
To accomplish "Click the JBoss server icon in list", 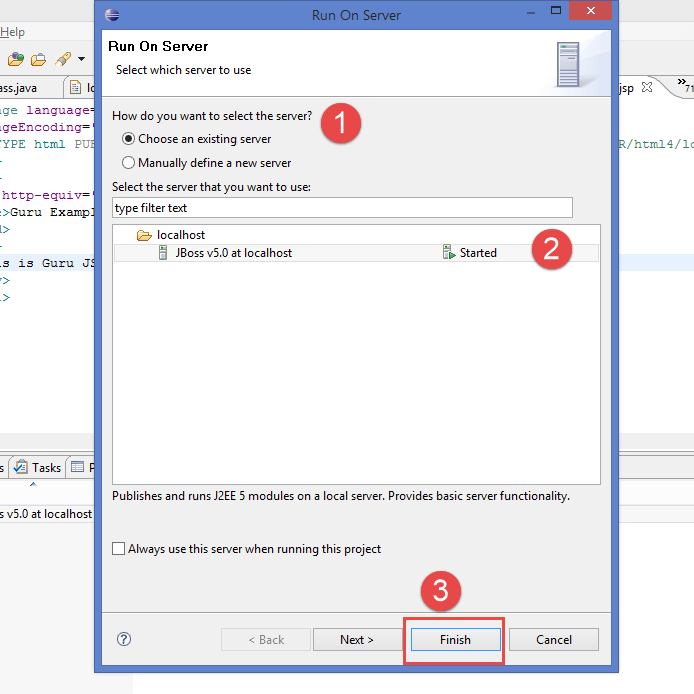I will tap(164, 253).
